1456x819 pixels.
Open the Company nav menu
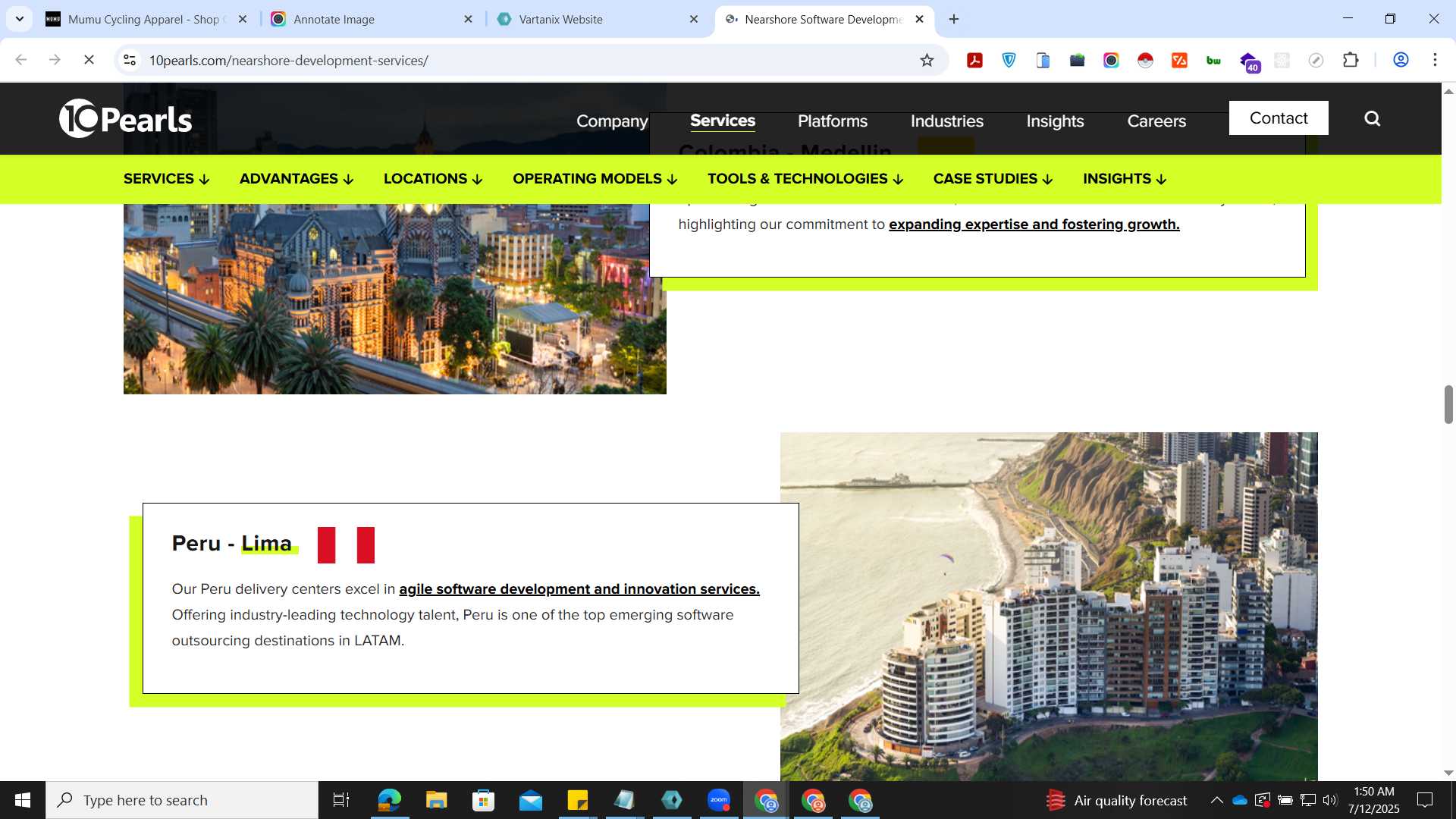612,121
